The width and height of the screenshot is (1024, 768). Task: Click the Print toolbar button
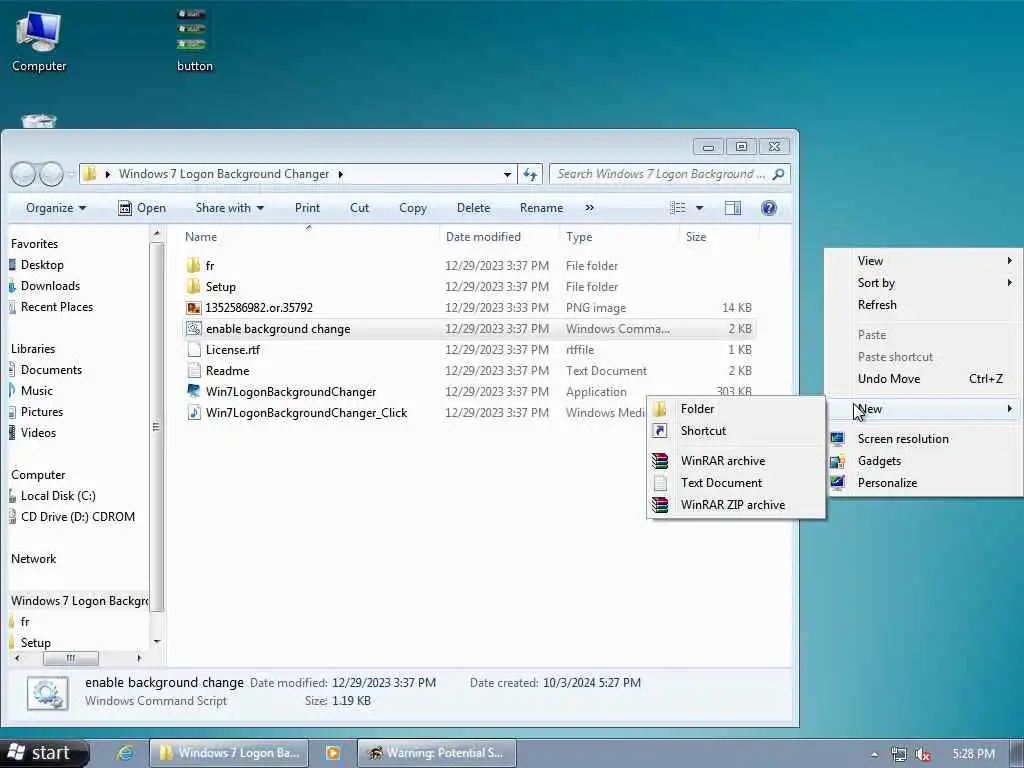[307, 208]
